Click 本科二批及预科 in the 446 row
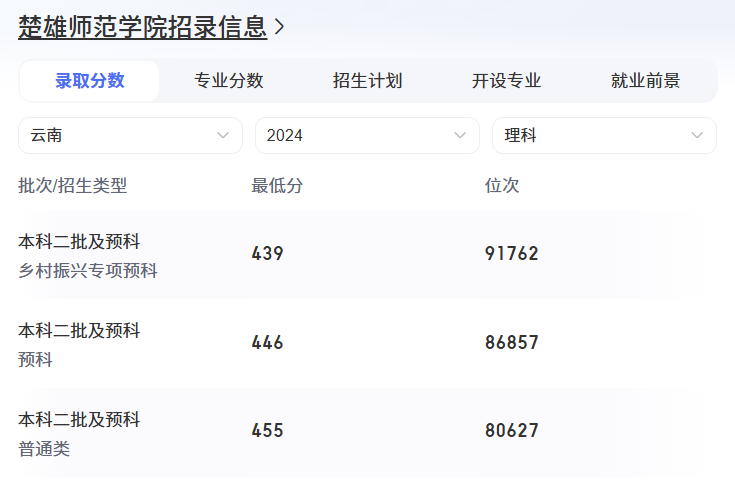The width and height of the screenshot is (735, 485). (x=79, y=331)
